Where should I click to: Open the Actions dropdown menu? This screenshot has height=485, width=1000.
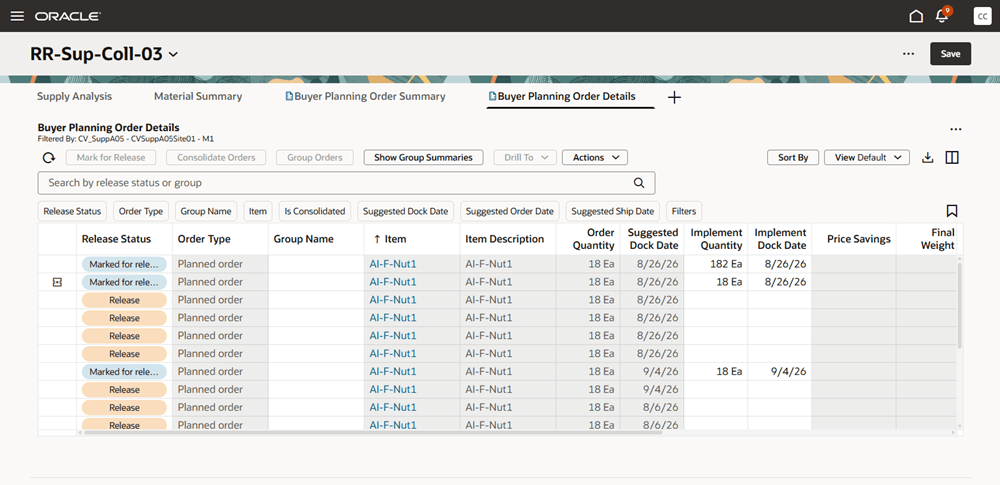[x=594, y=158]
